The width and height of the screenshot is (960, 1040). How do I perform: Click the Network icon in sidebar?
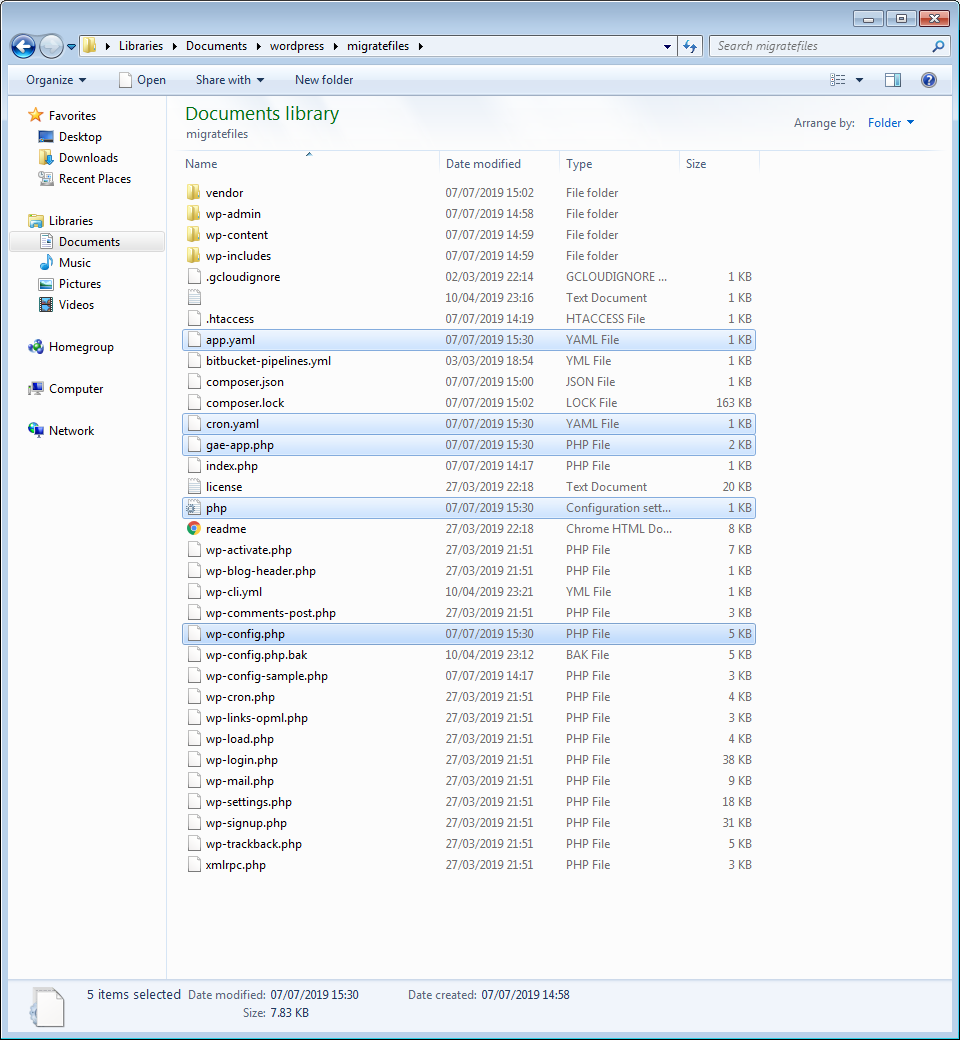click(36, 430)
